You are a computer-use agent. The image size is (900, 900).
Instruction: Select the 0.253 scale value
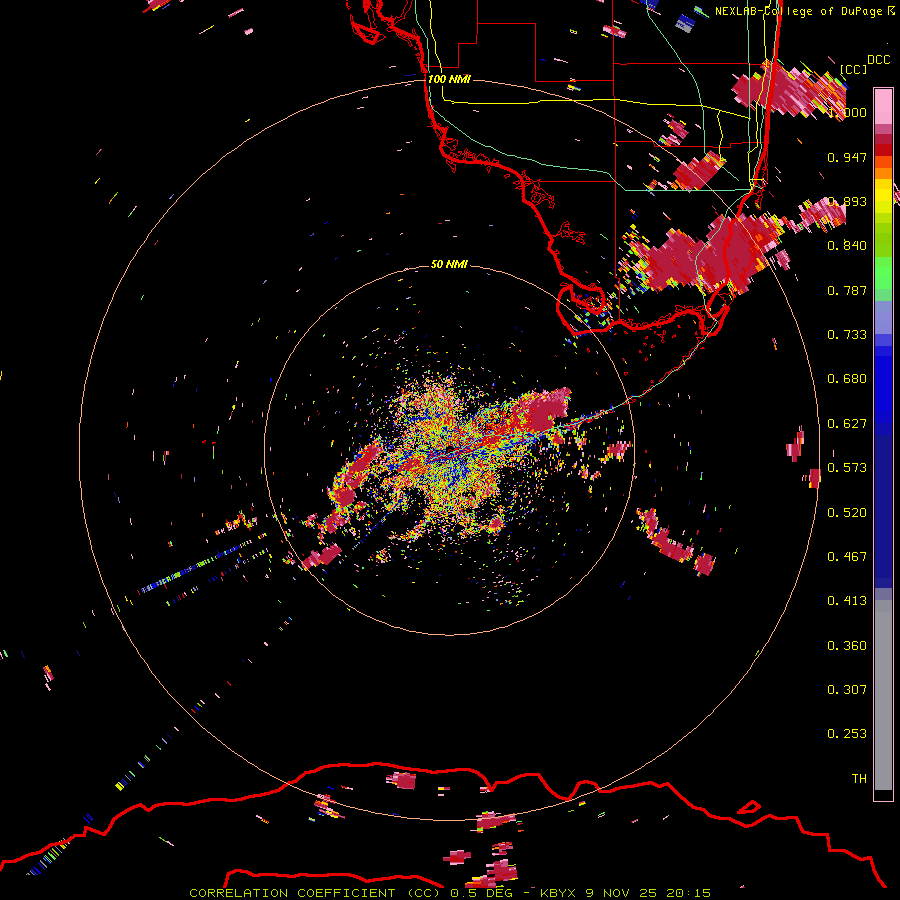pos(847,734)
